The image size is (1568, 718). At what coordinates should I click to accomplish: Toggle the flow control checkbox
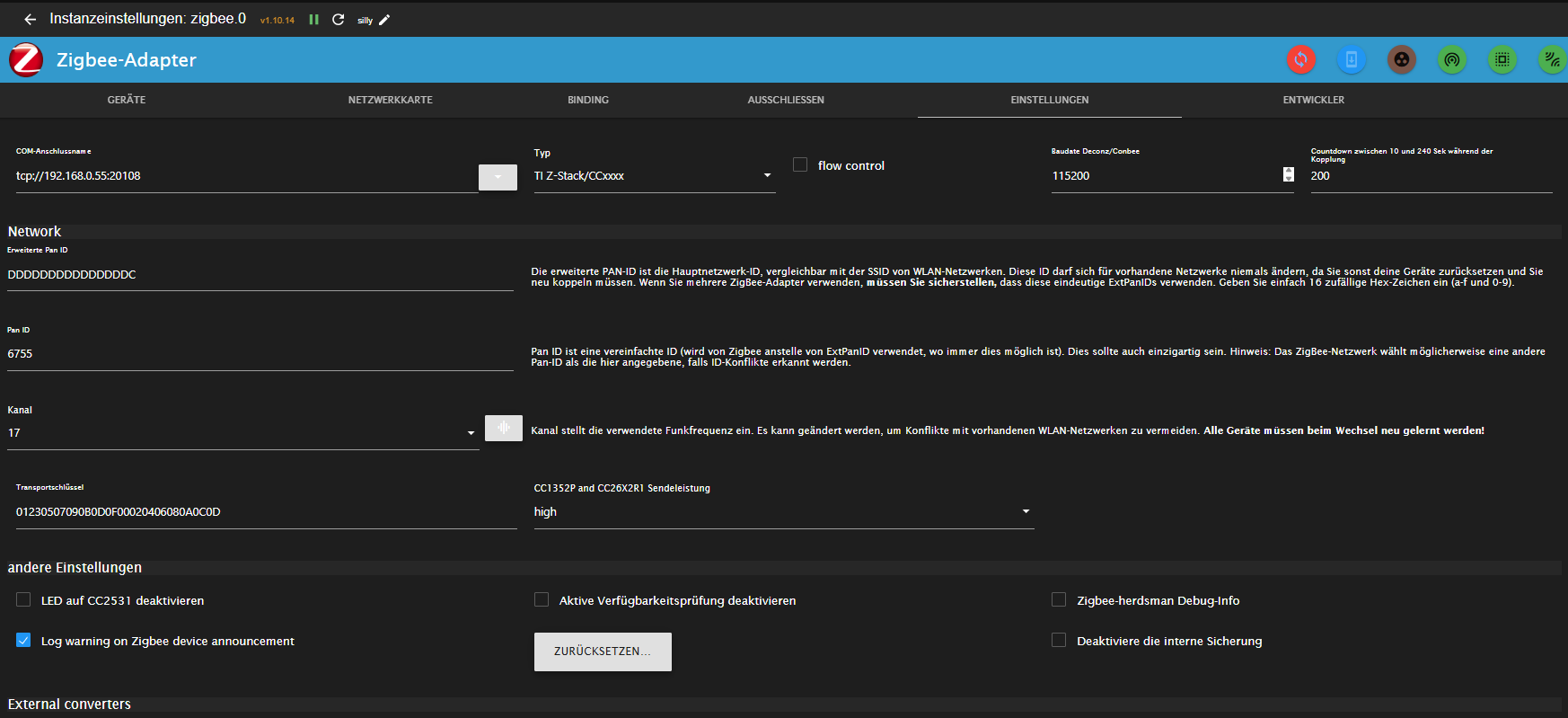(800, 164)
